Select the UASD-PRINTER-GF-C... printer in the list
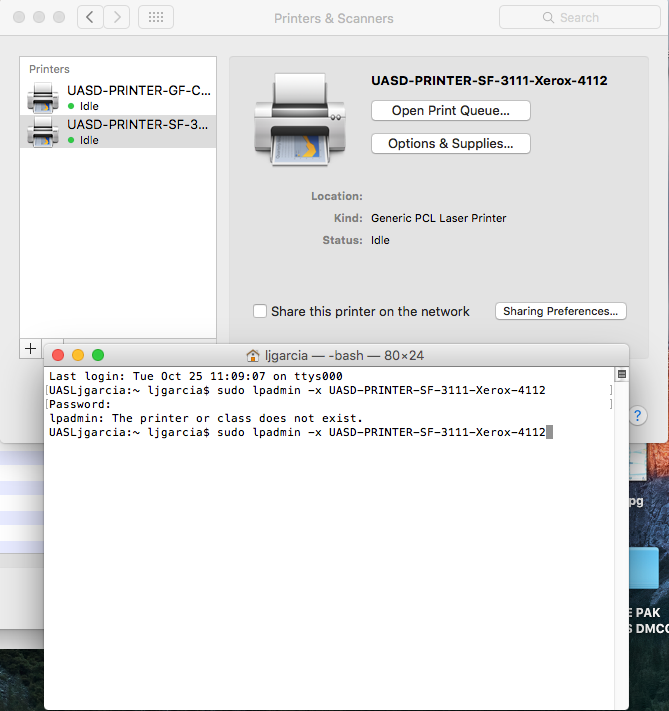The image size is (669, 711). pos(118,97)
